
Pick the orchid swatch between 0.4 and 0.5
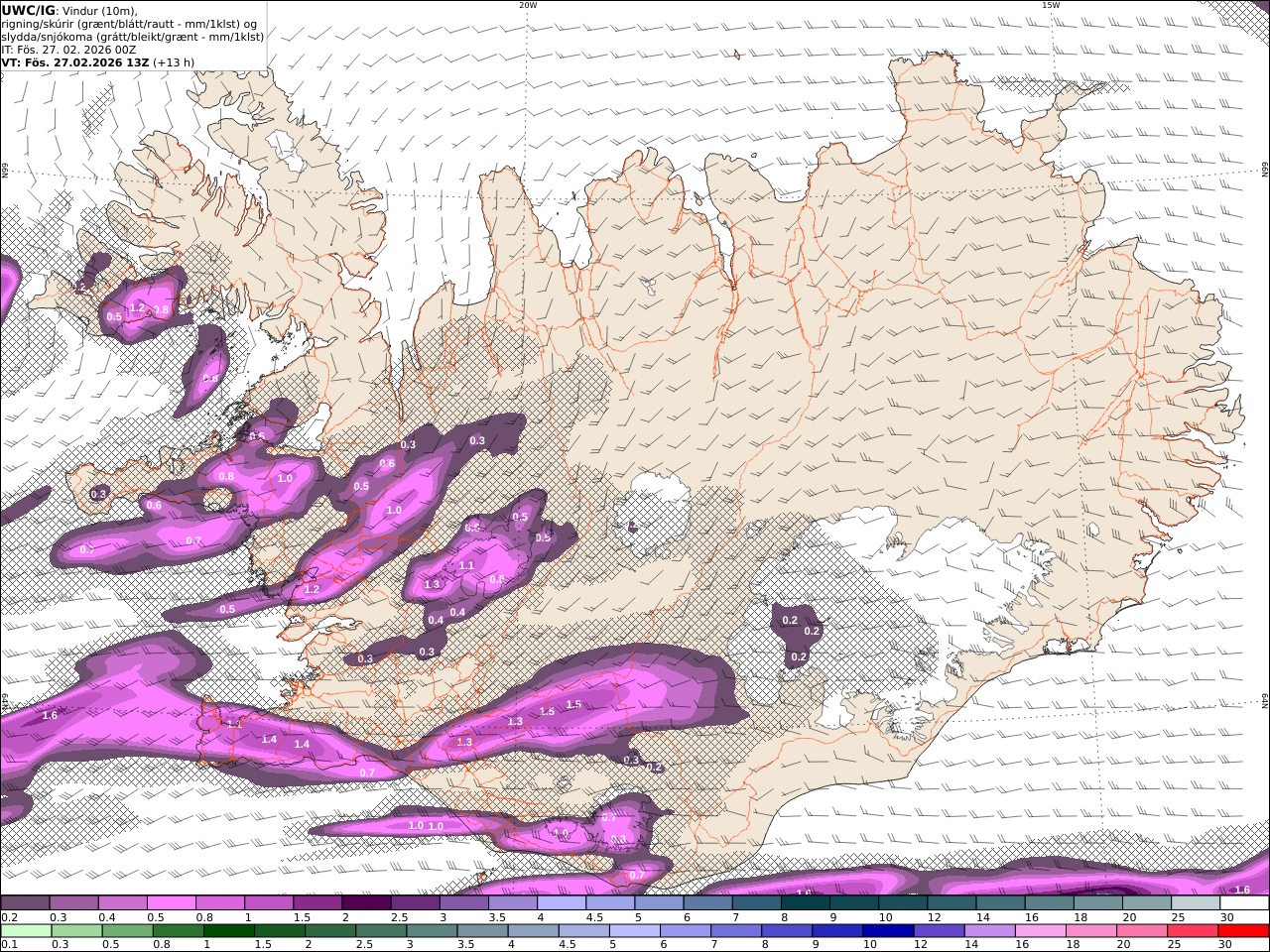tap(123, 903)
